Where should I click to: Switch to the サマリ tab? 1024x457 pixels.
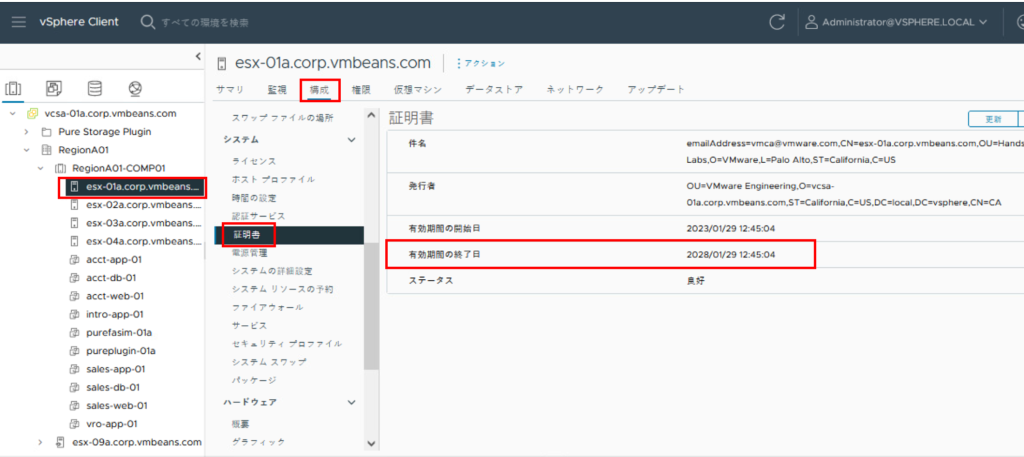tap(230, 90)
